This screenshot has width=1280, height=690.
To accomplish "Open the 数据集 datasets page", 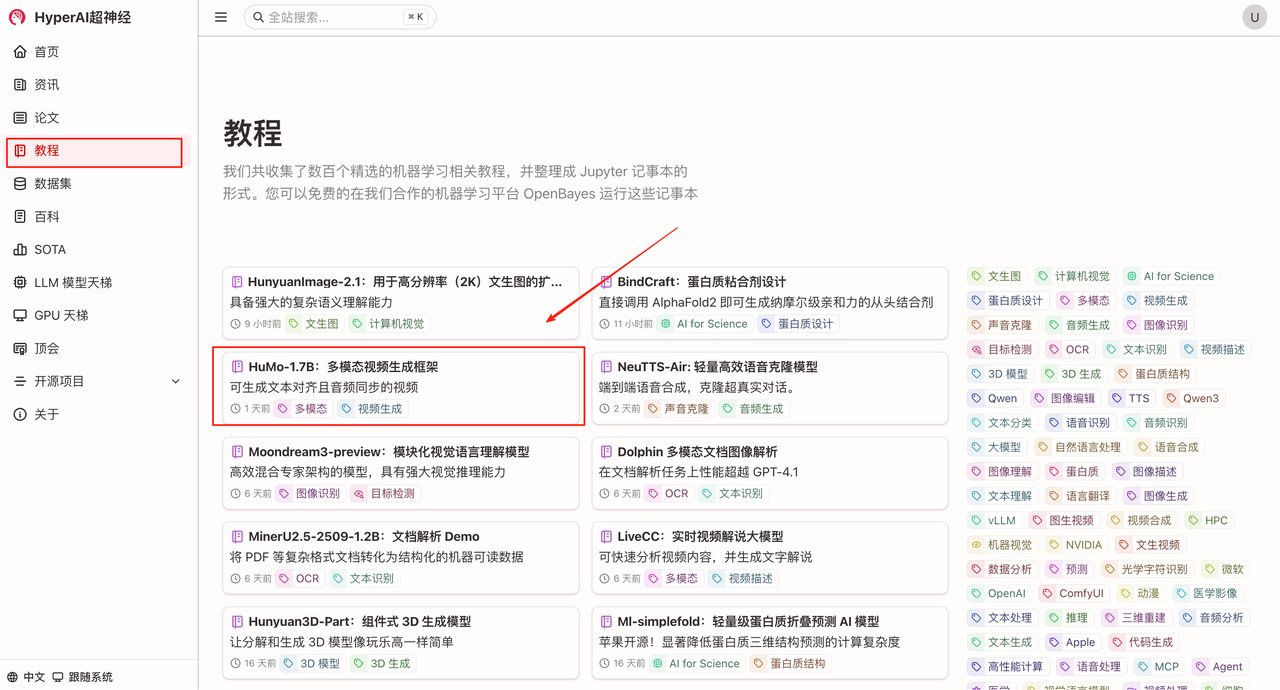I will click(52, 184).
